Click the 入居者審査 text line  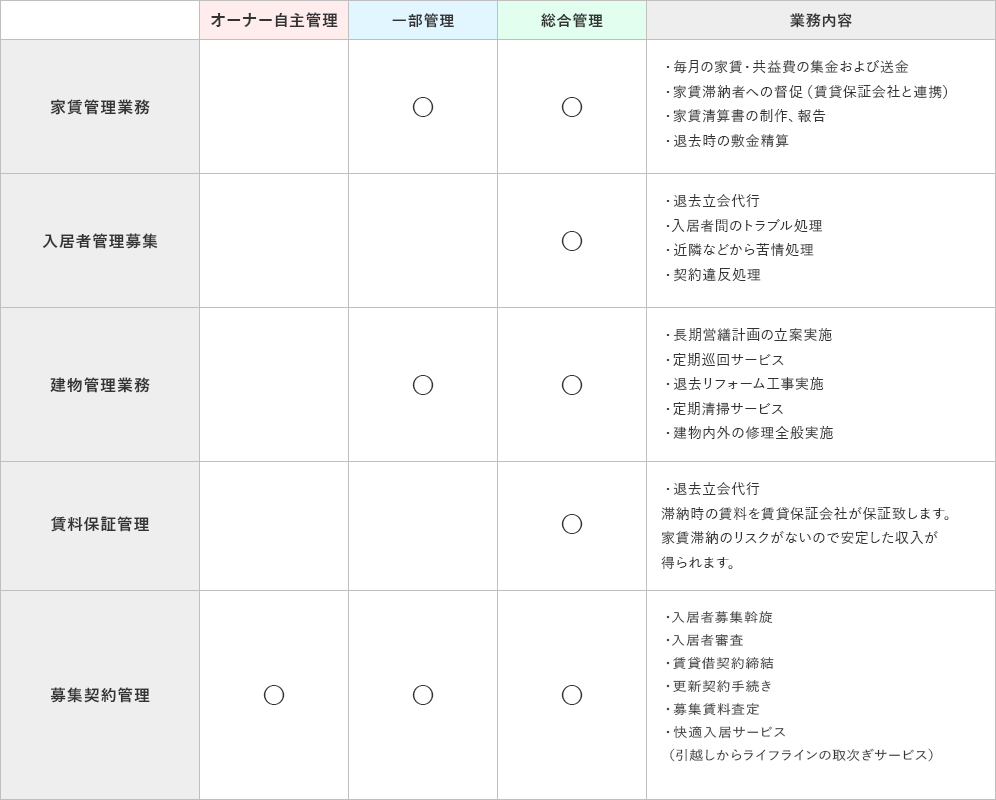point(707,640)
